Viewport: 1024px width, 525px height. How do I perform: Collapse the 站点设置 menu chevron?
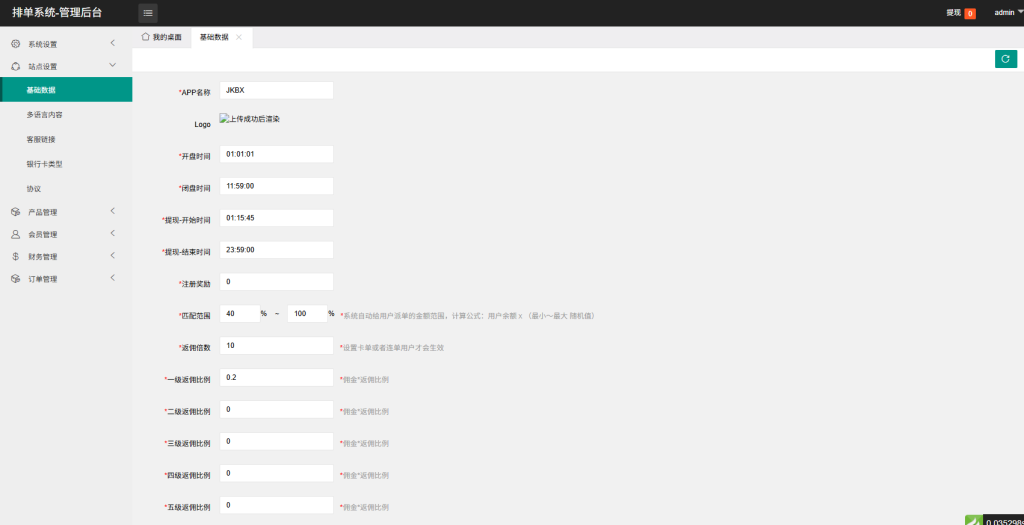click(x=112, y=65)
